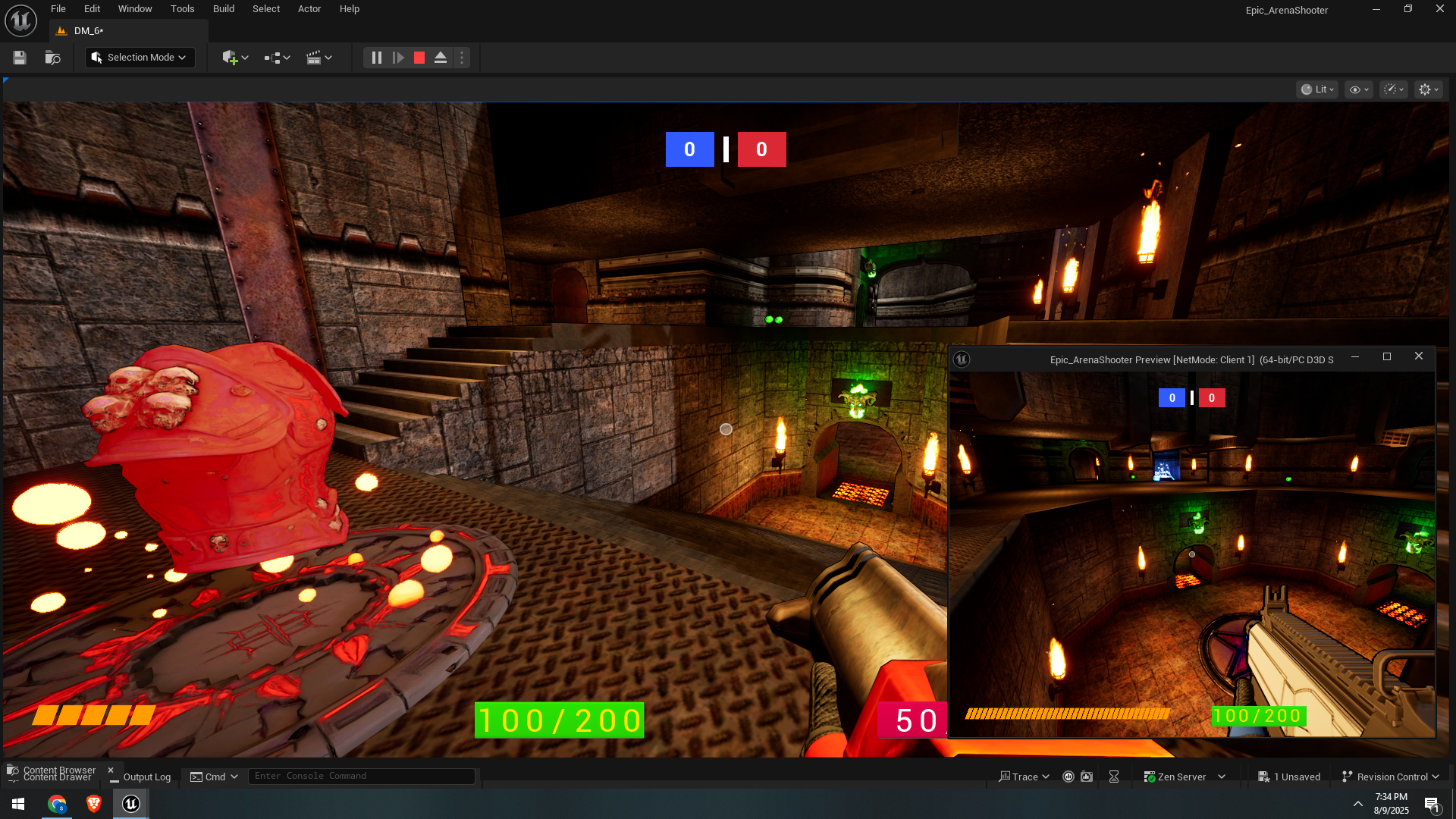Open the Actor menu
The height and width of the screenshot is (819, 1456).
[x=309, y=9]
